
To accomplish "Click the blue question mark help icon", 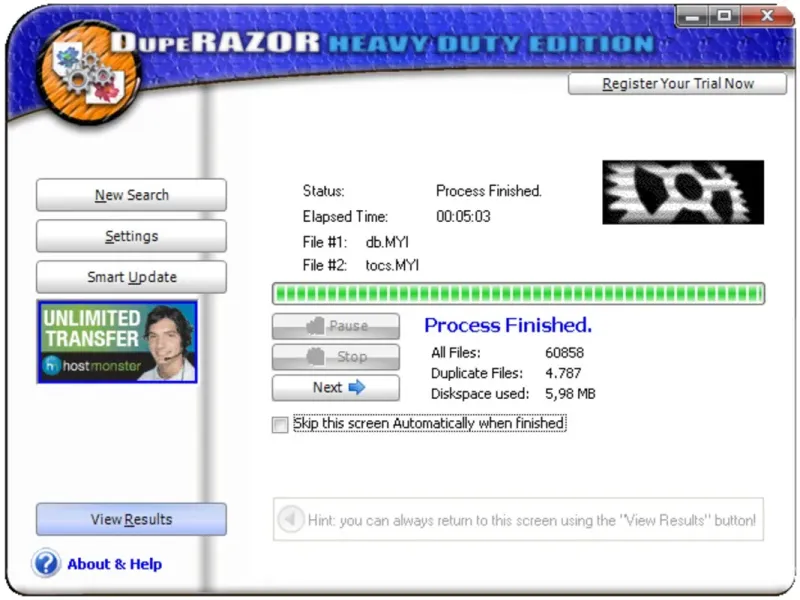I will coord(46,564).
